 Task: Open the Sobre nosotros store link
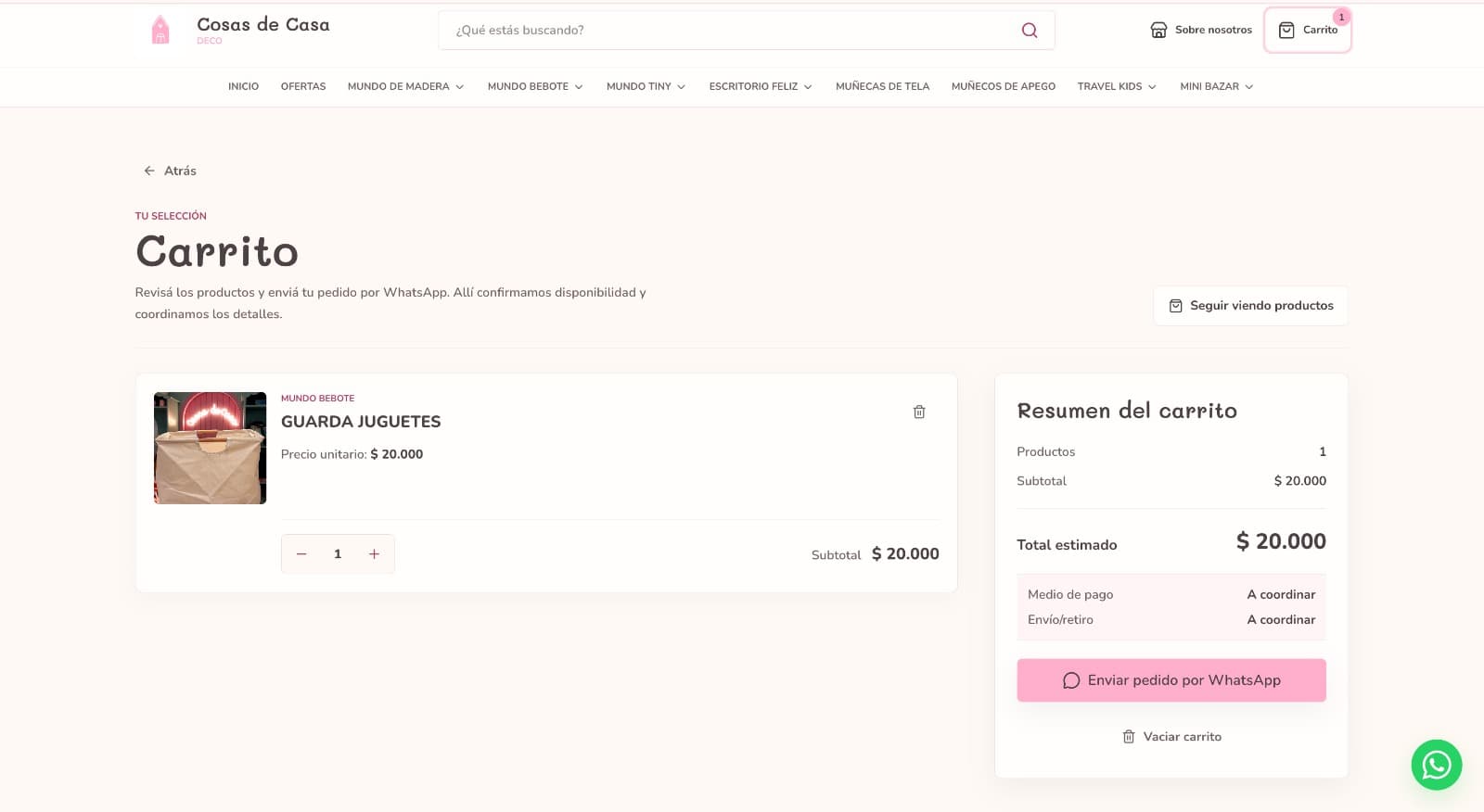coord(1201,30)
